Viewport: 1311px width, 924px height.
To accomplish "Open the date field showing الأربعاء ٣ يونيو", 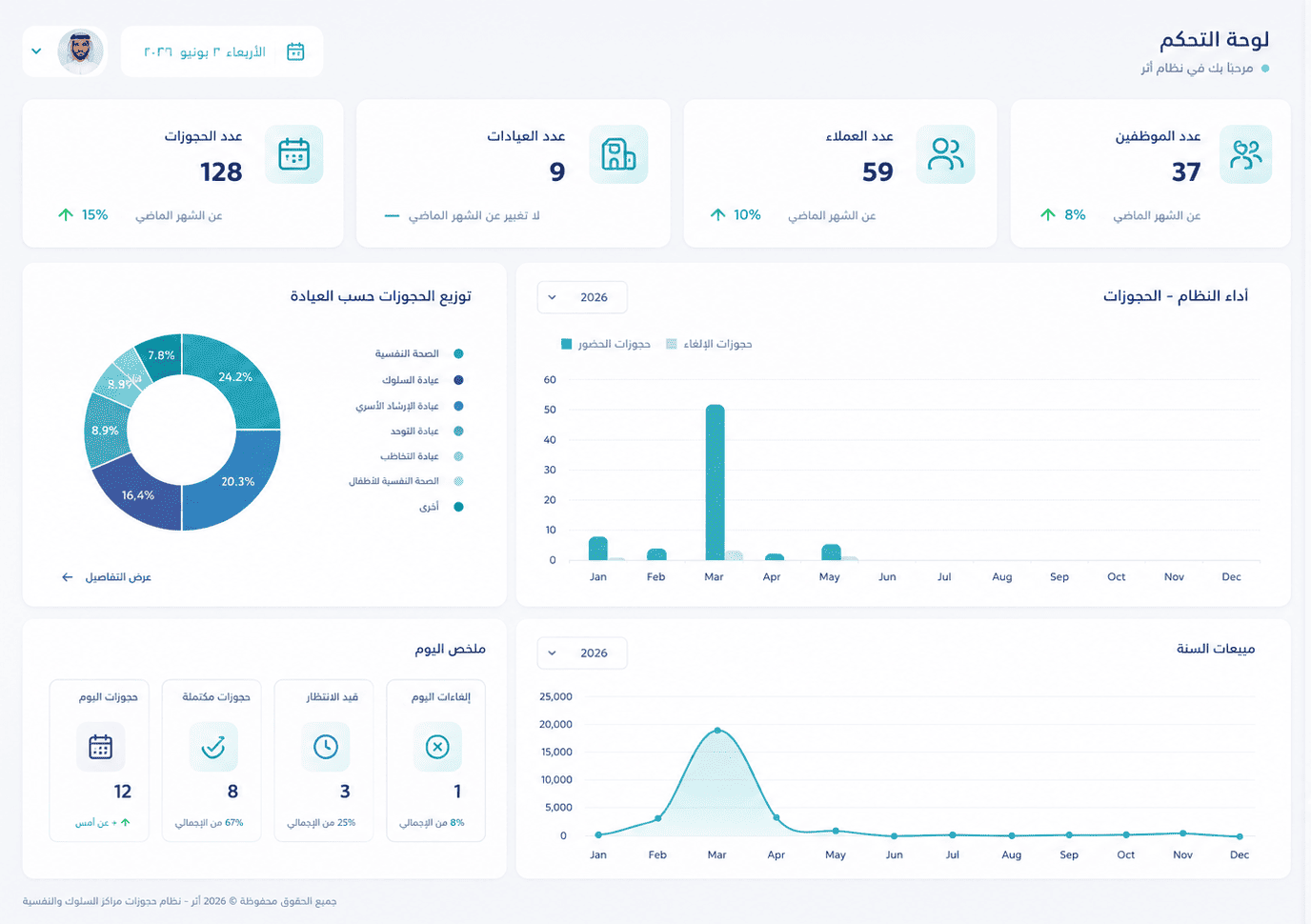I will (x=222, y=51).
